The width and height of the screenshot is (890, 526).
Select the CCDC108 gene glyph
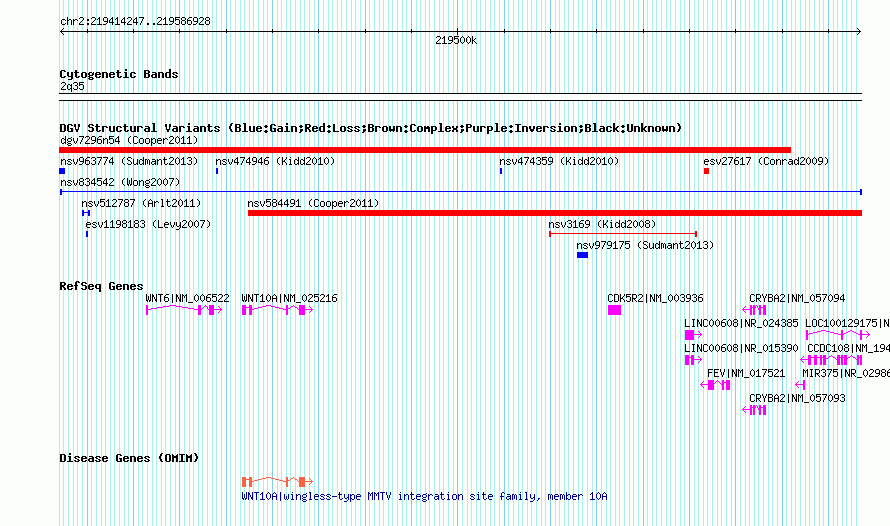(x=831, y=360)
